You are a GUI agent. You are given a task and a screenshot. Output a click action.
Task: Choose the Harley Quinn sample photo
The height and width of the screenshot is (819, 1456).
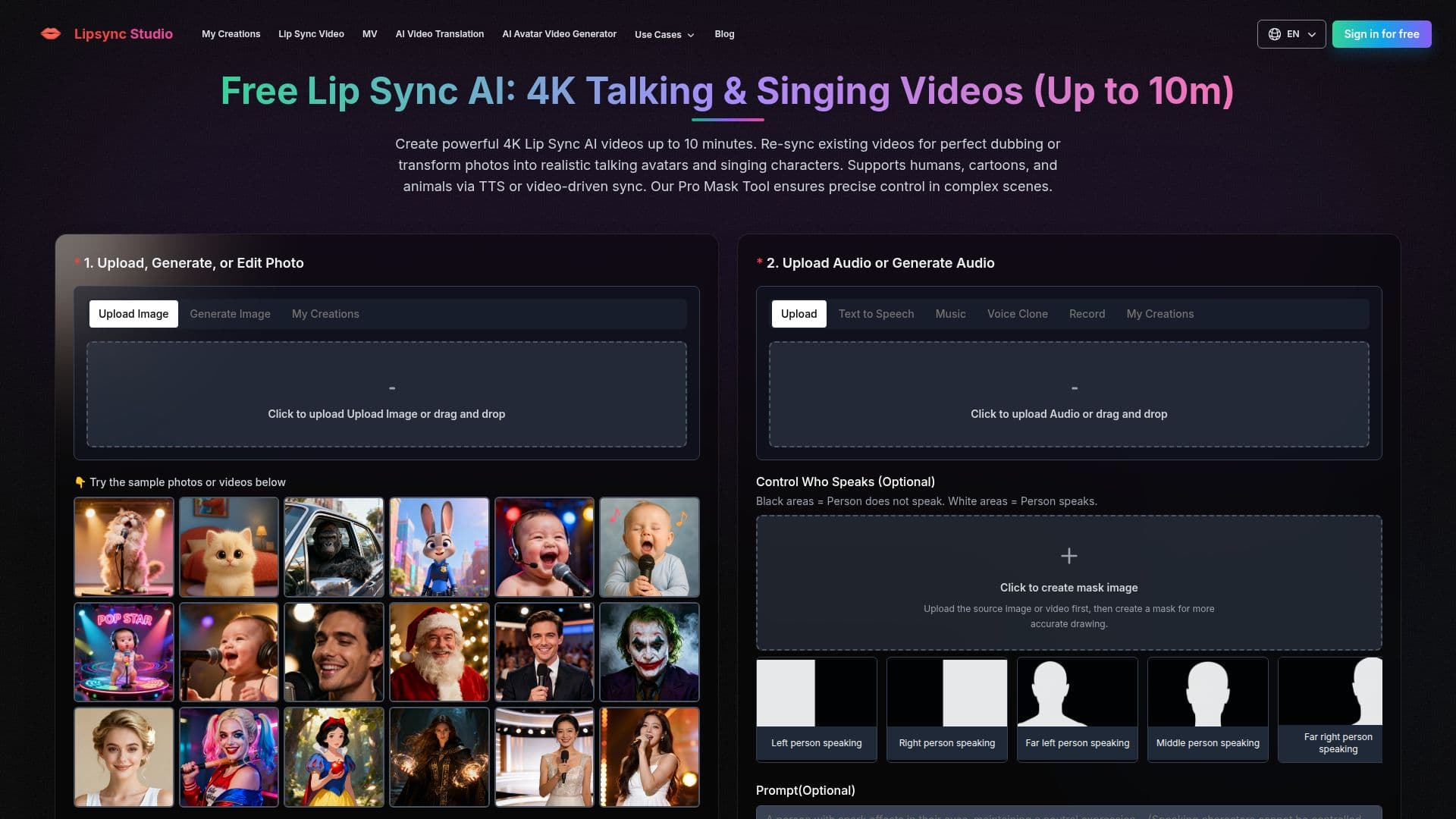point(229,757)
